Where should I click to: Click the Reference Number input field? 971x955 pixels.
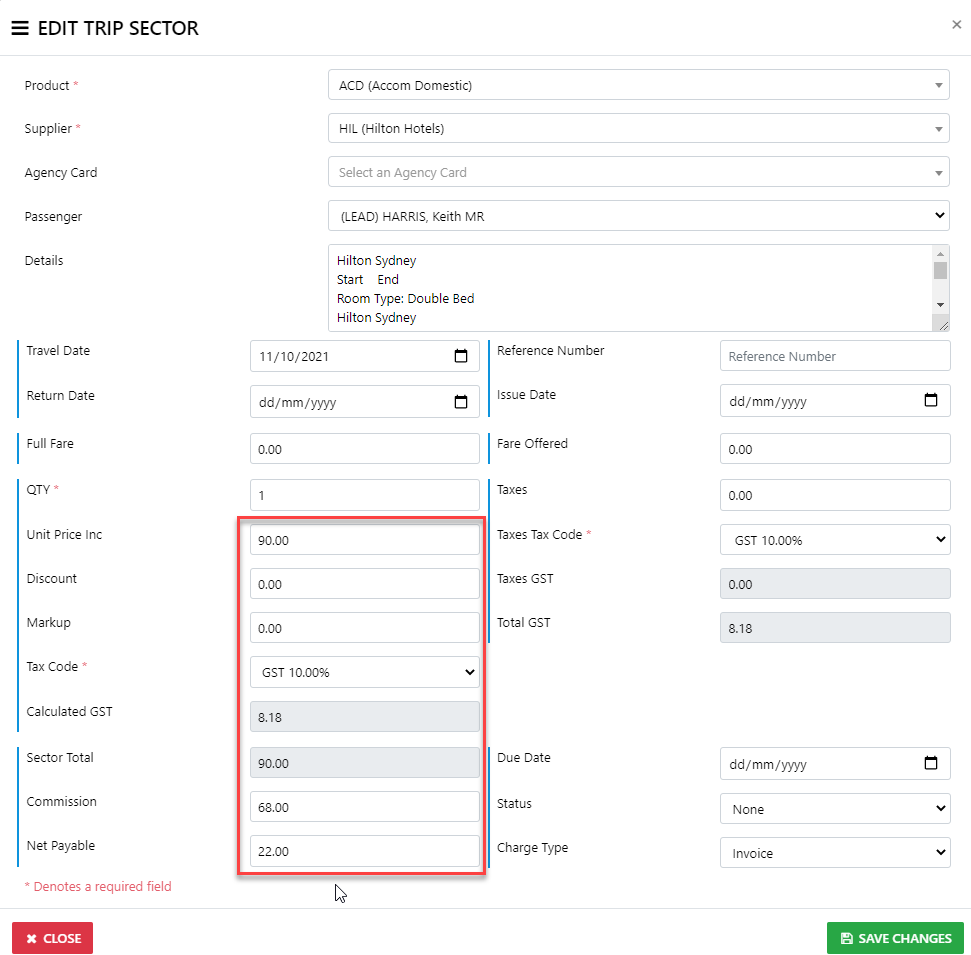835,356
